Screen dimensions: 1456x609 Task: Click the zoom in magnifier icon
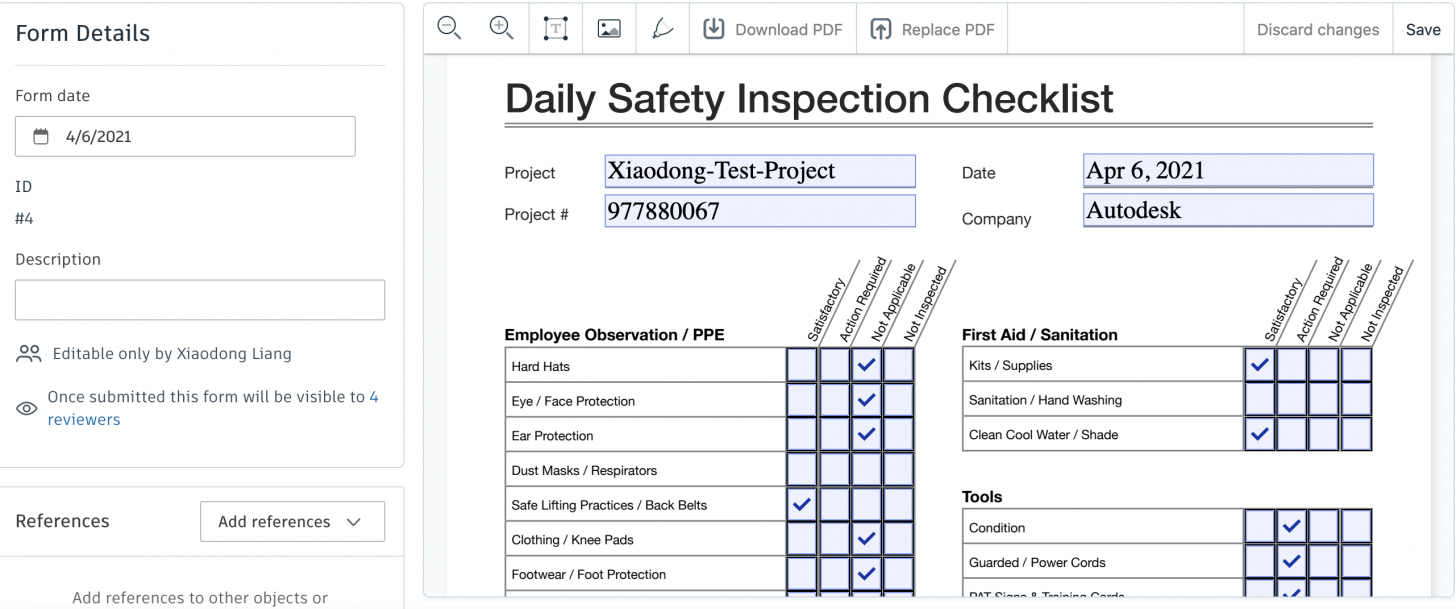tap(502, 29)
